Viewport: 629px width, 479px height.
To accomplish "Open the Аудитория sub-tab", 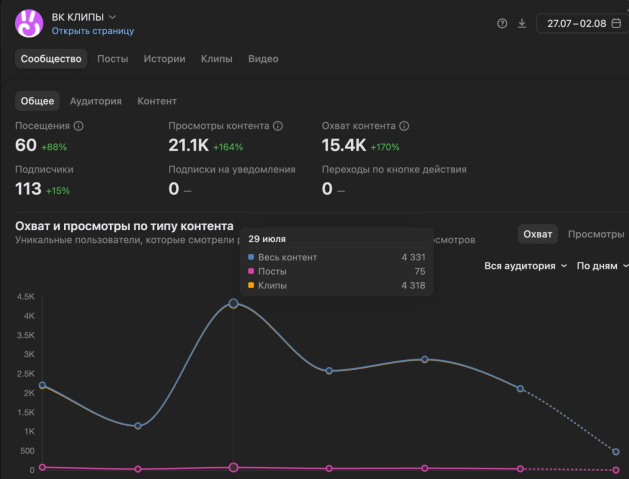I will (95, 101).
